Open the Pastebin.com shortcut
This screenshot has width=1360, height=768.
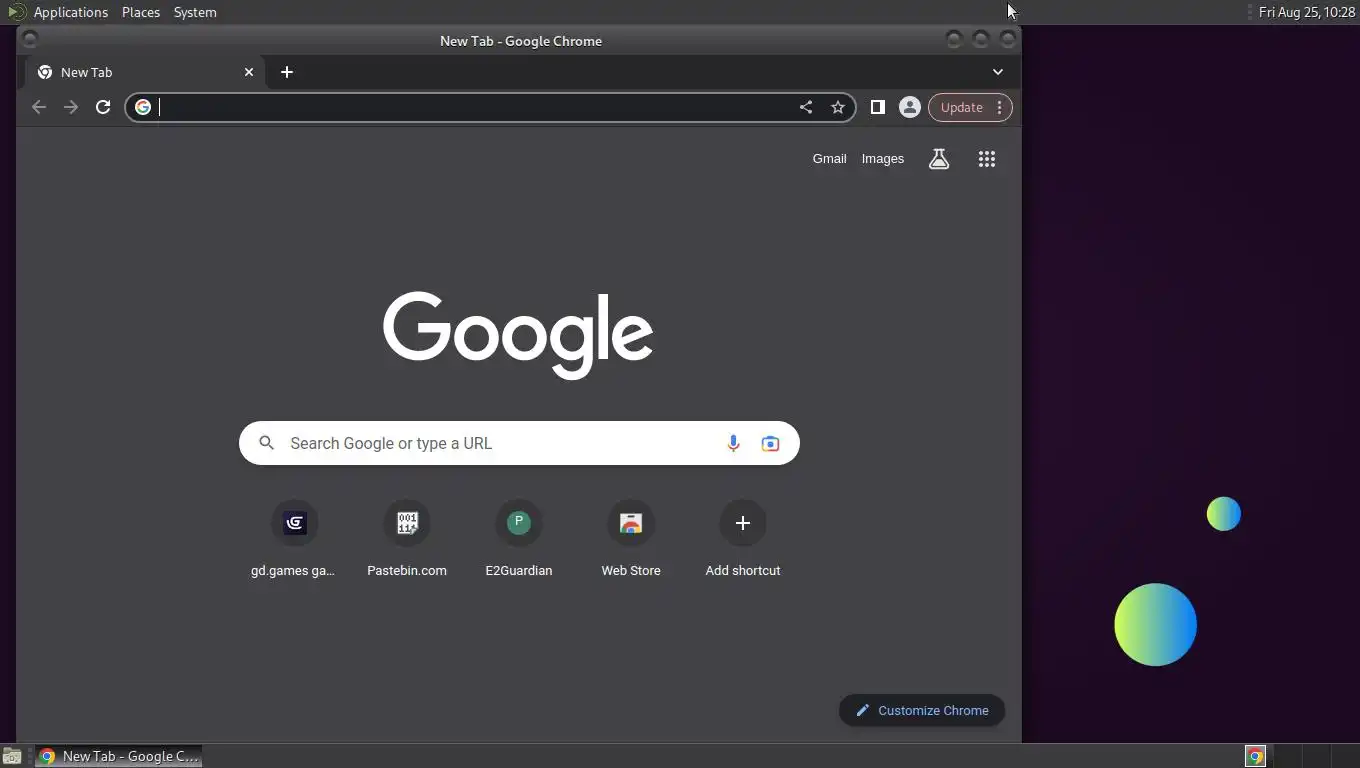click(407, 539)
